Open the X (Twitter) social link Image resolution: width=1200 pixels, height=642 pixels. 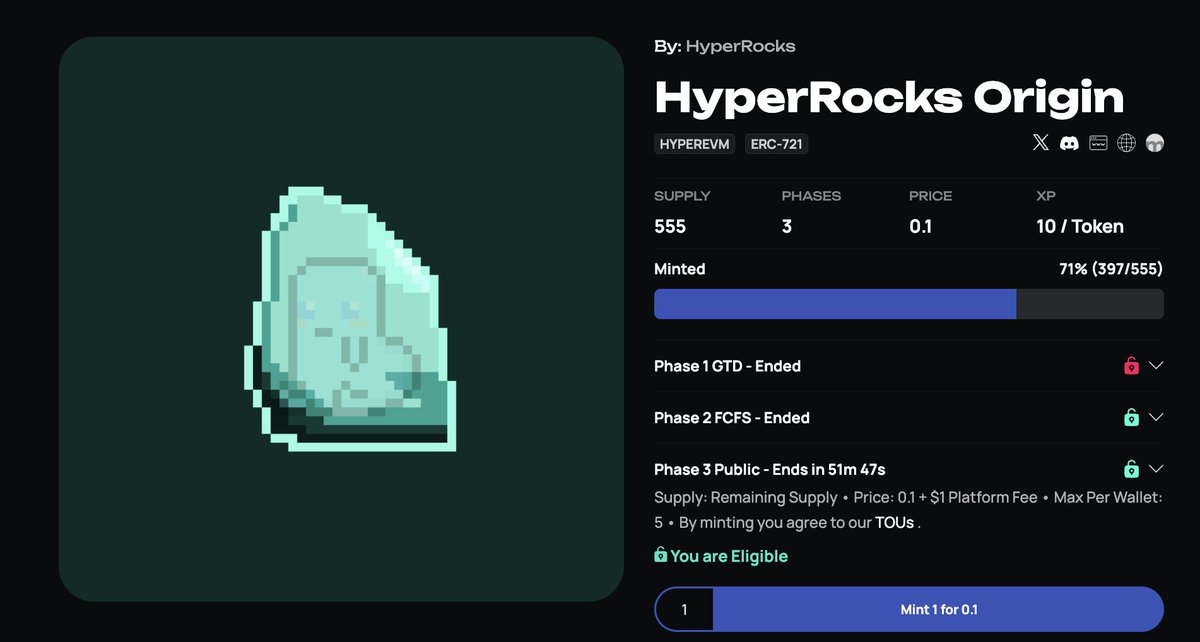coord(1041,144)
